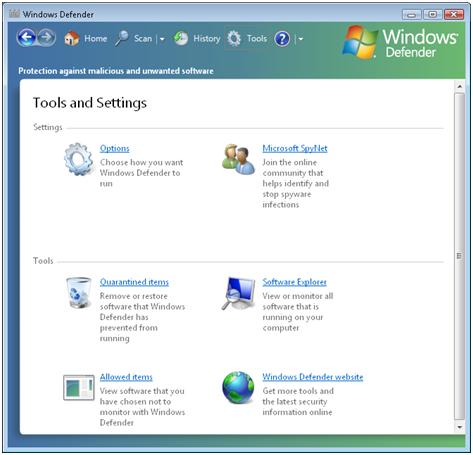
Task: Expand the Help options dropdown arrow
Action: point(301,39)
